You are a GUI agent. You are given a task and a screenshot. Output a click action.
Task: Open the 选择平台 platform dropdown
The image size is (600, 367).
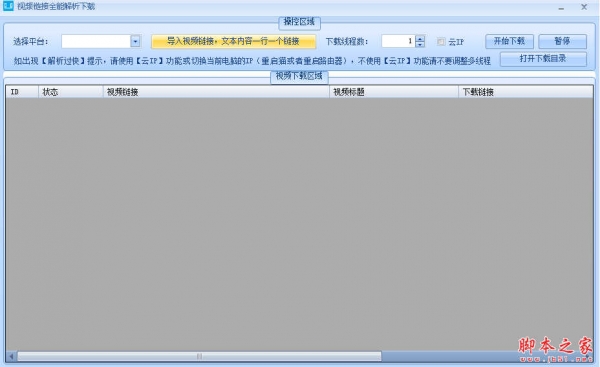135,41
